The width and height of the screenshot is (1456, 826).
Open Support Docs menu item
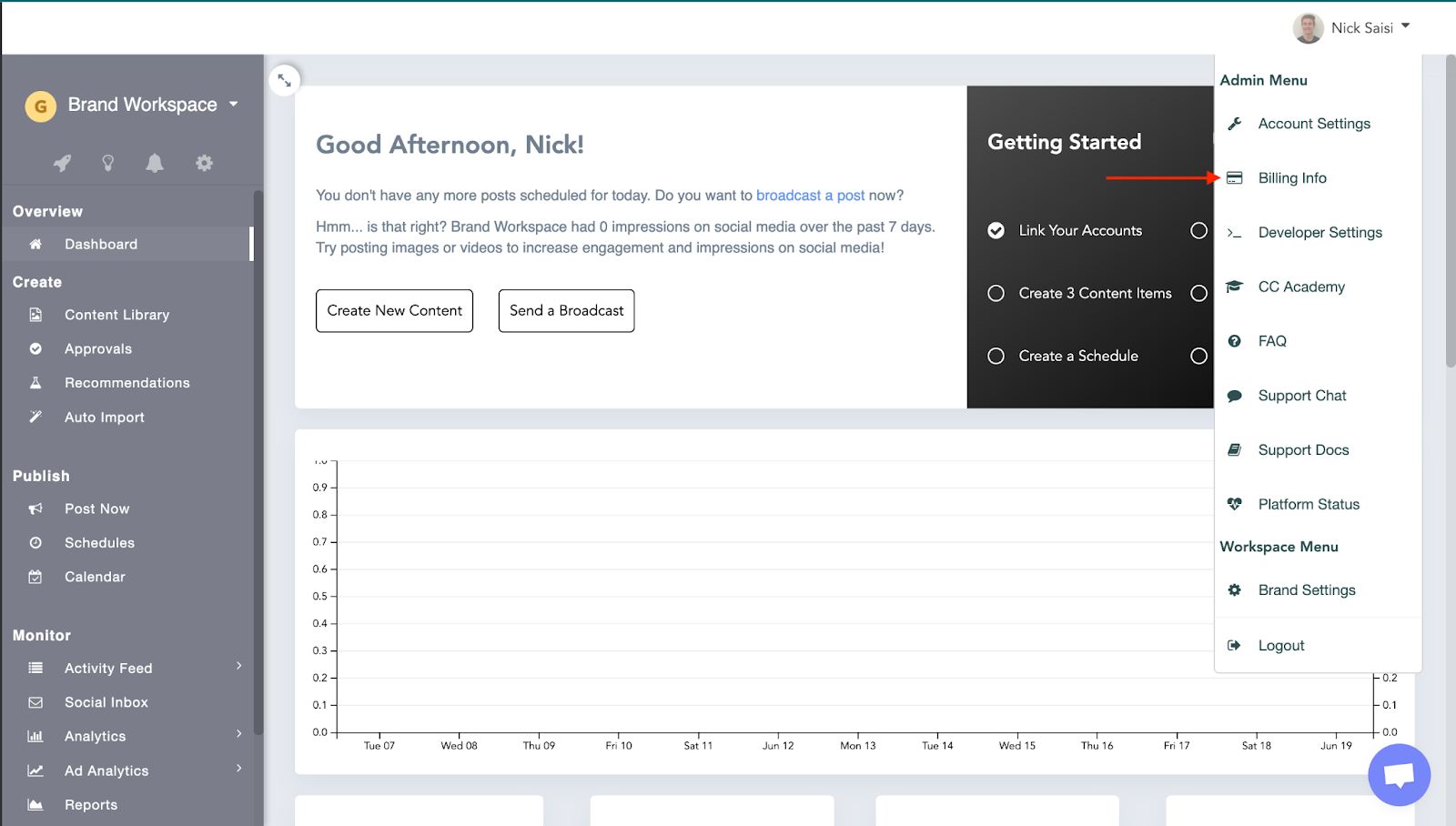click(1303, 450)
